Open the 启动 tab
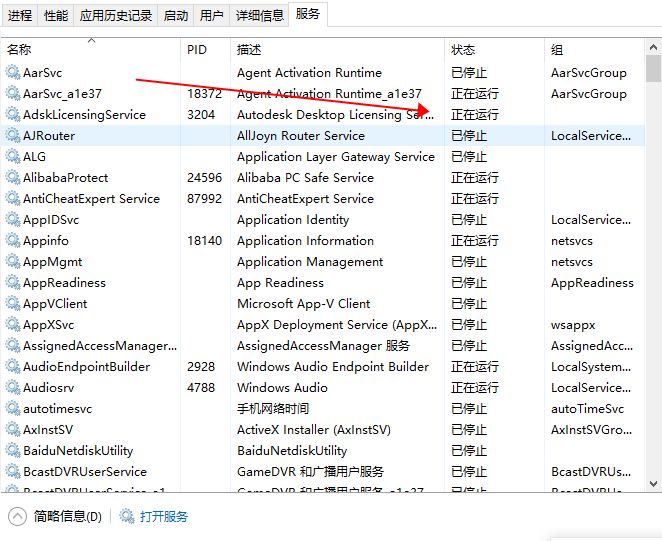The width and height of the screenshot is (662, 541). pyautogui.click(x=176, y=15)
